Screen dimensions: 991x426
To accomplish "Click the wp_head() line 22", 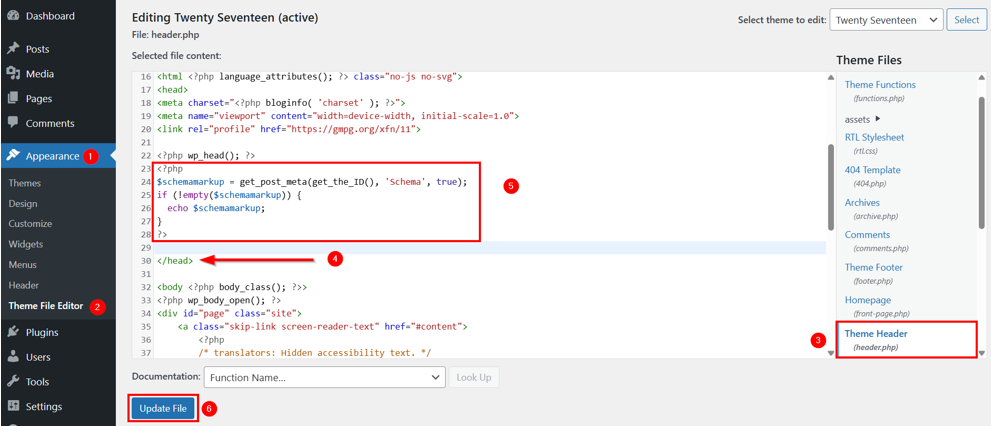I will point(206,155).
